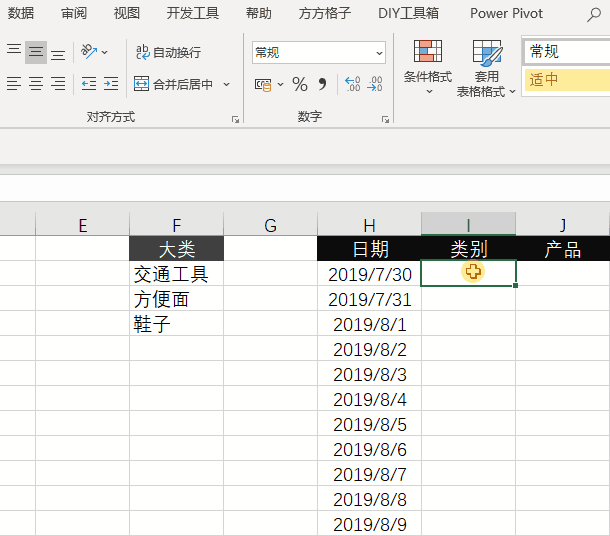Screen dimensions: 610x536
Task: Select the 类别 header cell
Action: click(x=468, y=249)
